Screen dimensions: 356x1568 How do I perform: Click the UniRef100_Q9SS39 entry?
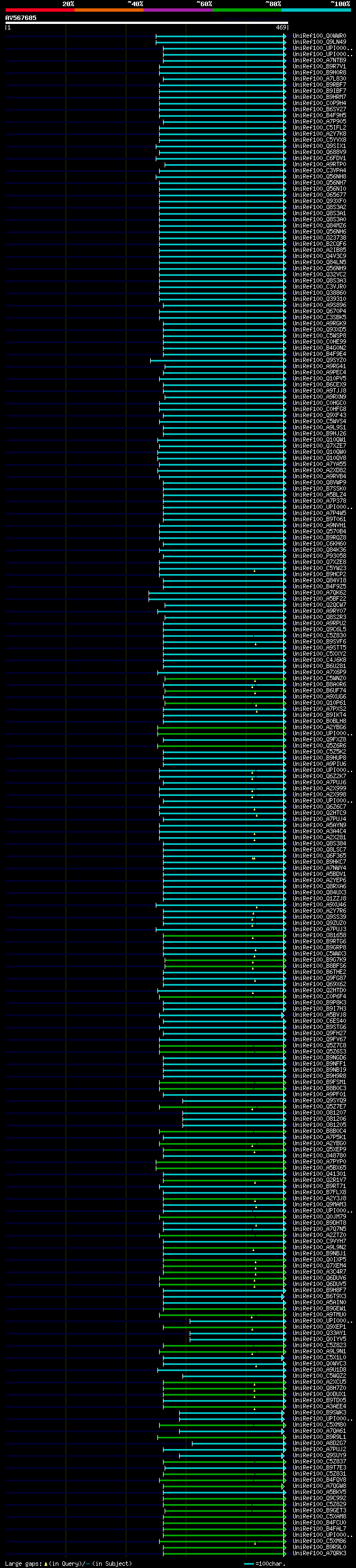[319, 917]
